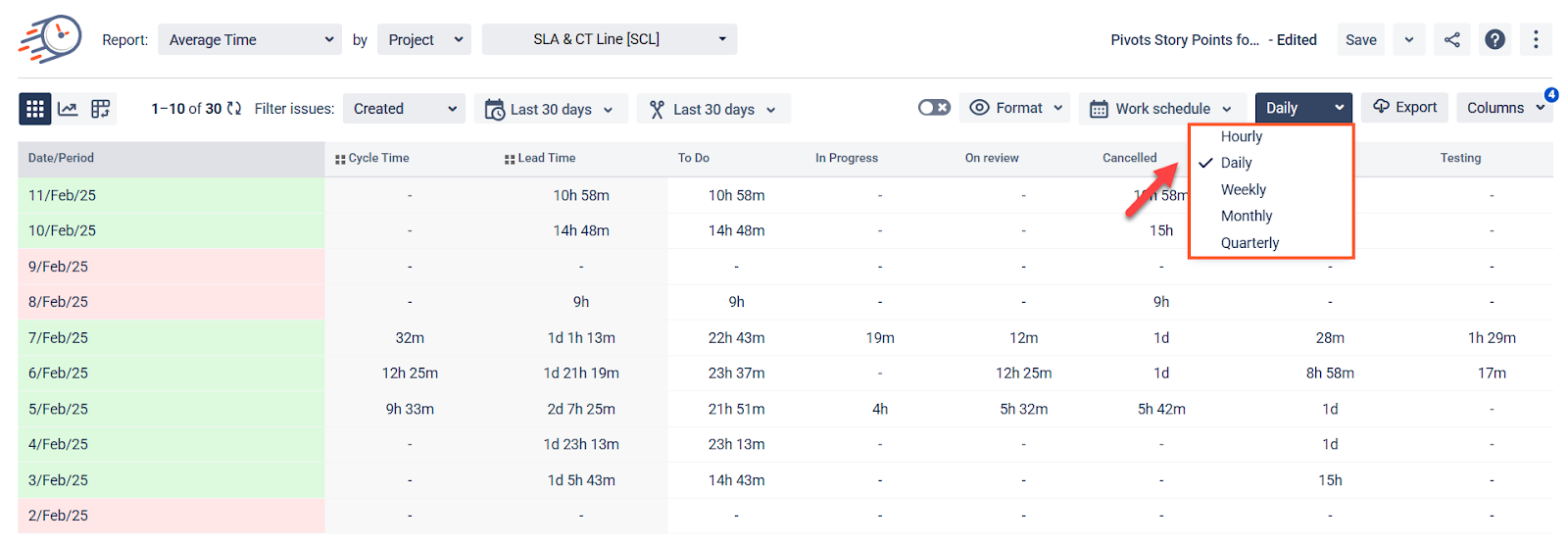Click the scissors date range icon
Image resolution: width=1568 pixels, height=546 pixels.
(658, 109)
